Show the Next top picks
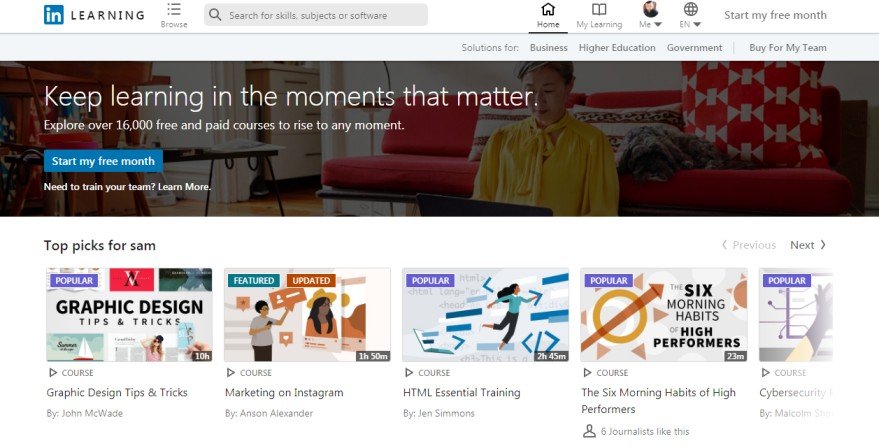879x448 pixels. pyautogui.click(x=808, y=245)
